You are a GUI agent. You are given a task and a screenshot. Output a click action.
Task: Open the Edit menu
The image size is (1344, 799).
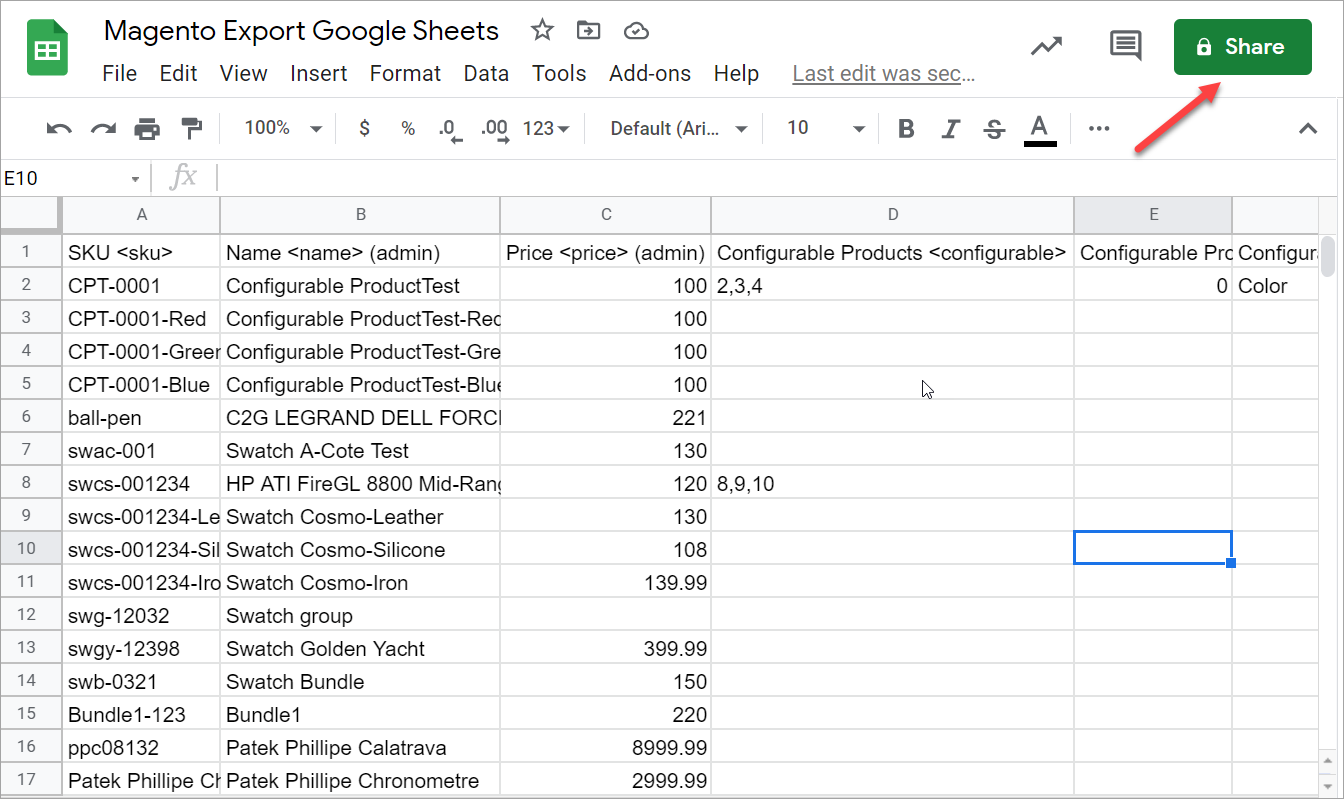[178, 73]
